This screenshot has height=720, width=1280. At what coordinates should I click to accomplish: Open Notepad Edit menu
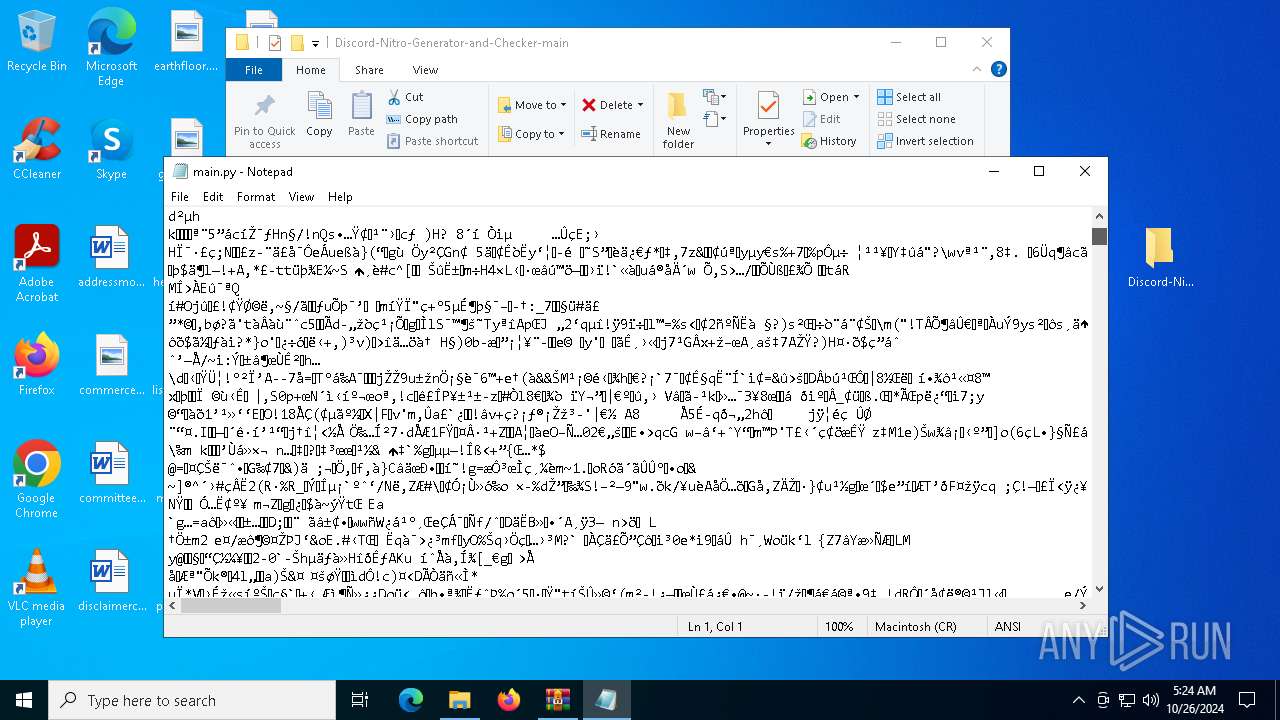tap(213, 197)
